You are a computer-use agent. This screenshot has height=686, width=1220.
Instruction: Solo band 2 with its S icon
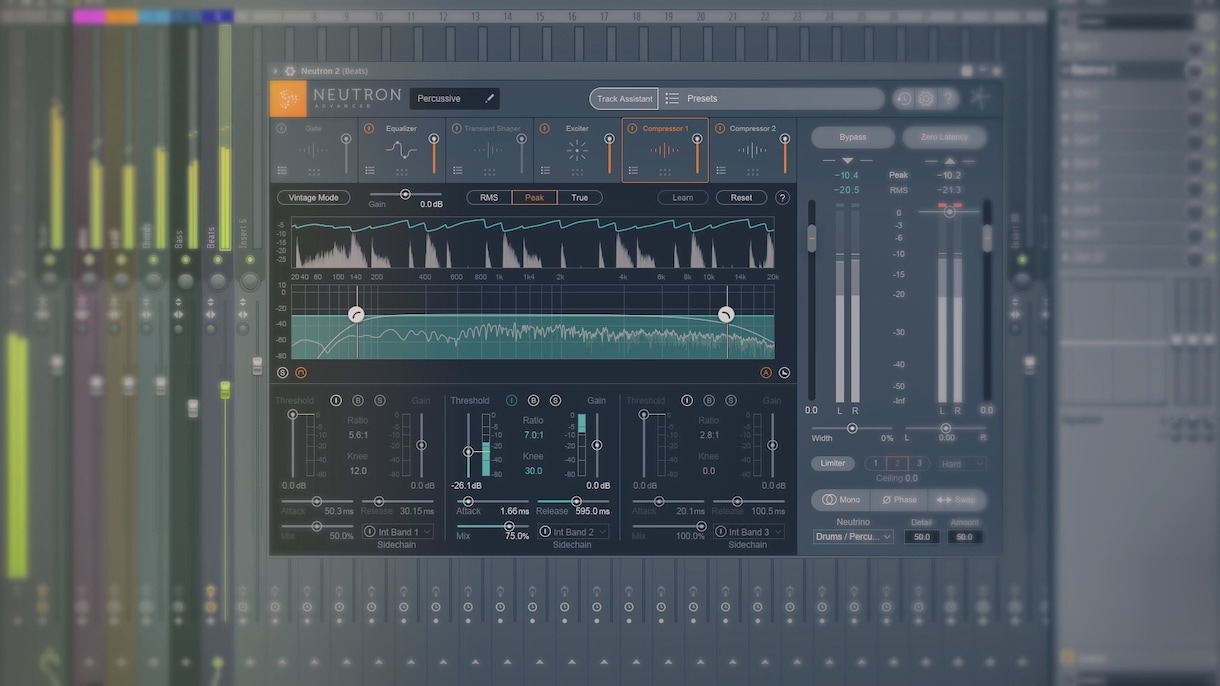(555, 400)
